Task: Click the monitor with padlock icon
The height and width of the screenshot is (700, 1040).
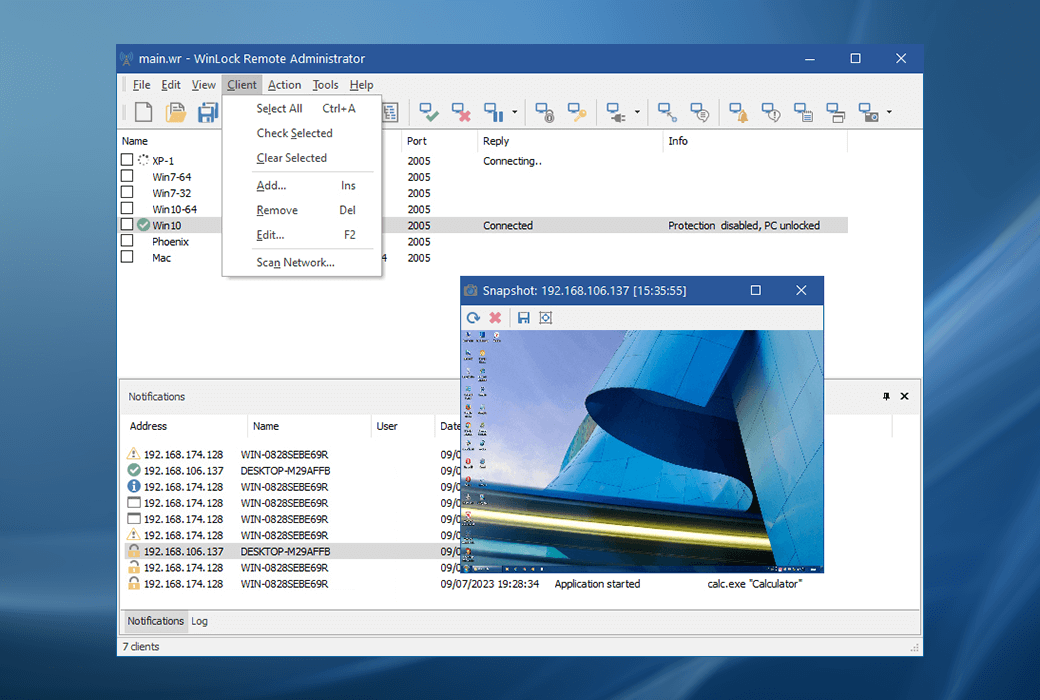Action: coord(545,112)
